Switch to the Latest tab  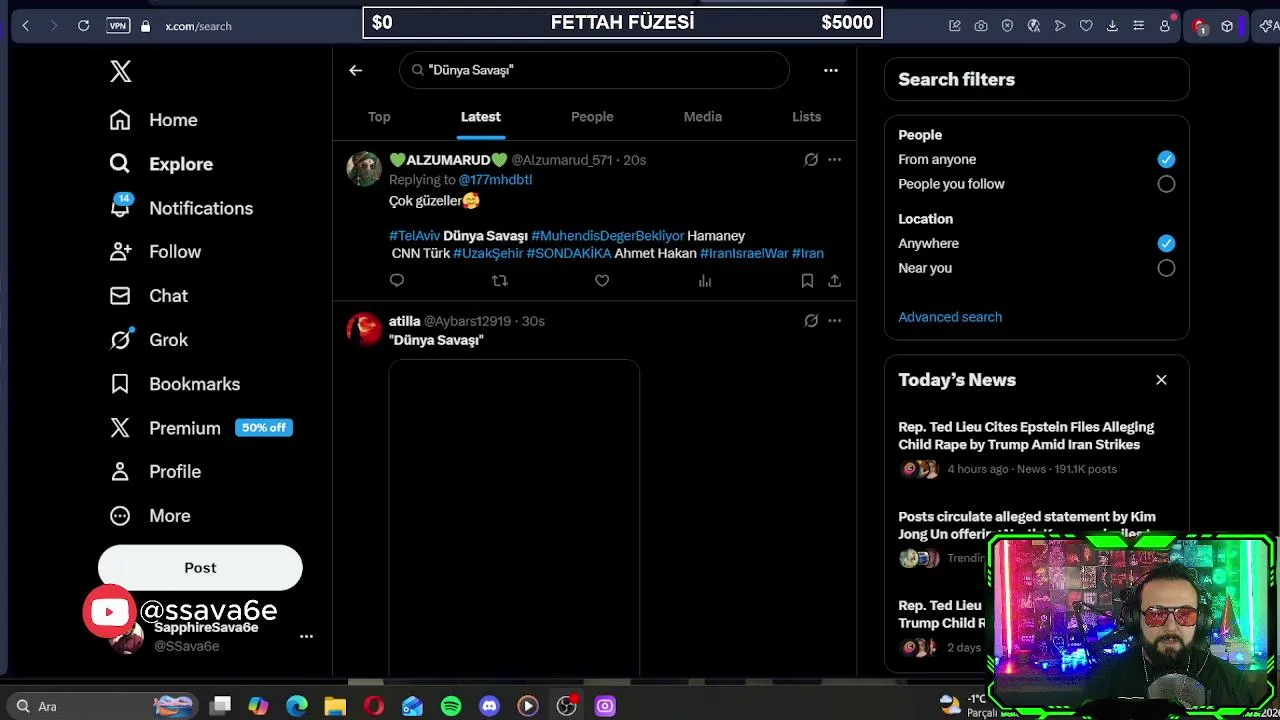pos(481,117)
